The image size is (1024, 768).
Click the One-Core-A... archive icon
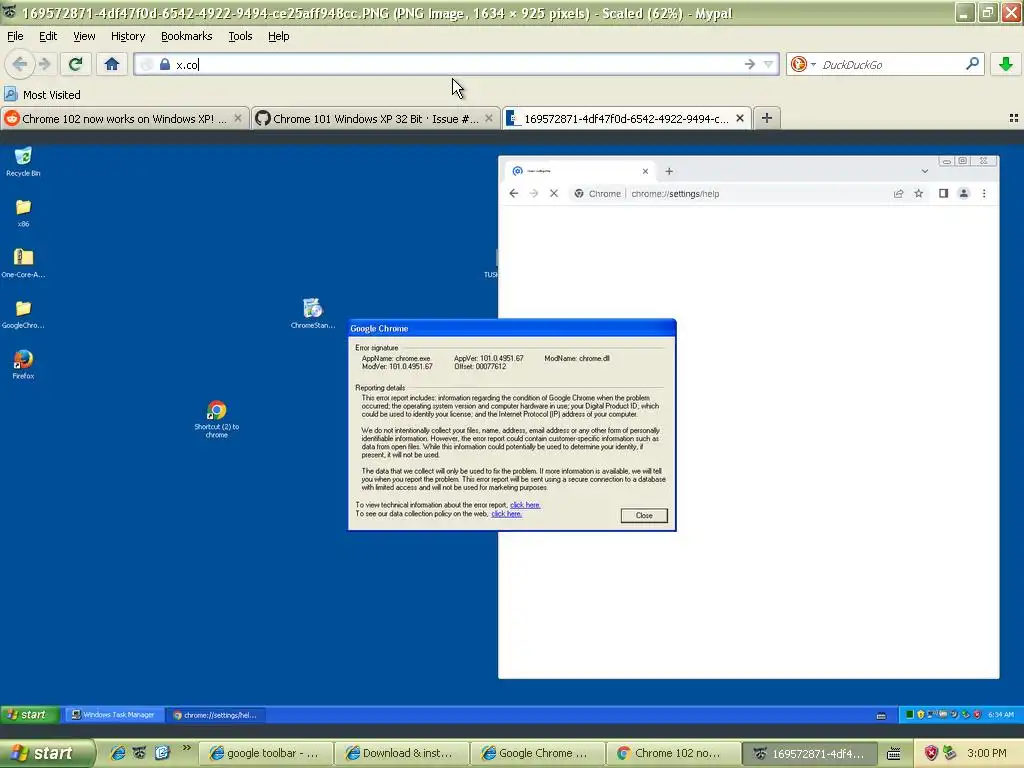tap(24, 263)
